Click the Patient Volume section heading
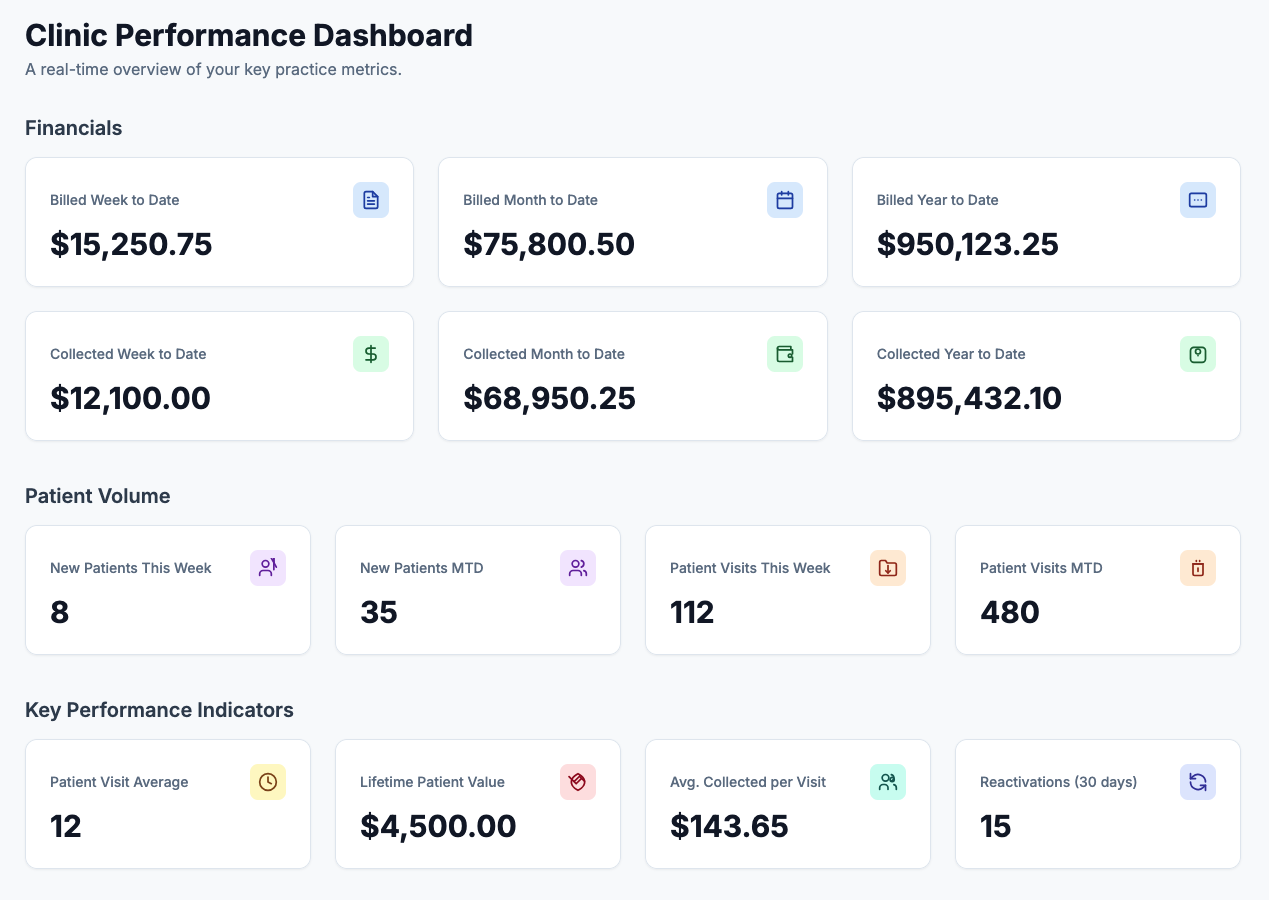This screenshot has width=1269, height=900. point(98,496)
